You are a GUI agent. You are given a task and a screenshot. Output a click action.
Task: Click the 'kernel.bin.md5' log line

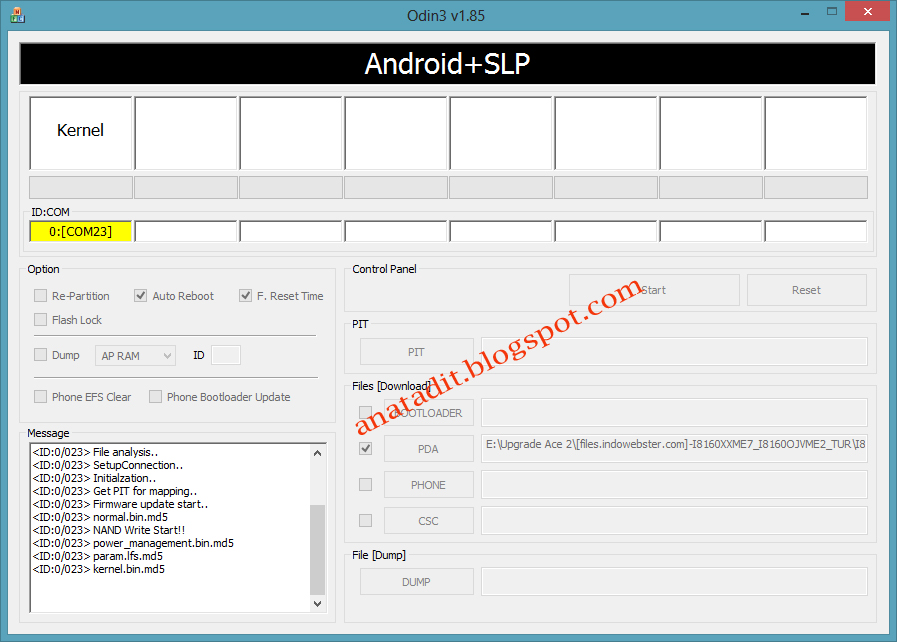pos(99,569)
